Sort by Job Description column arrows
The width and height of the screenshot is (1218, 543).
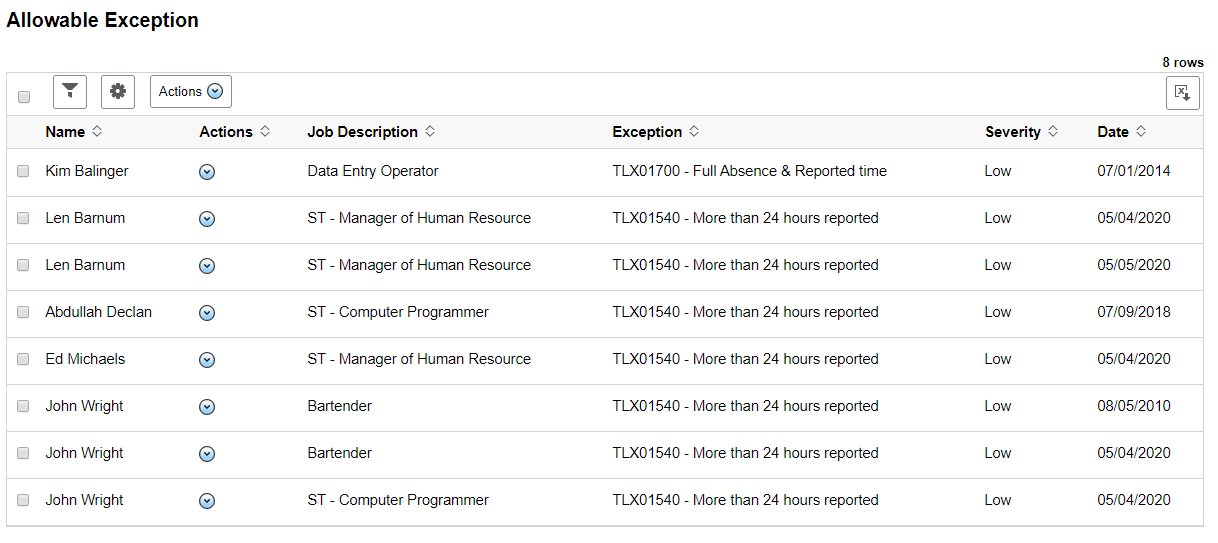[430, 132]
